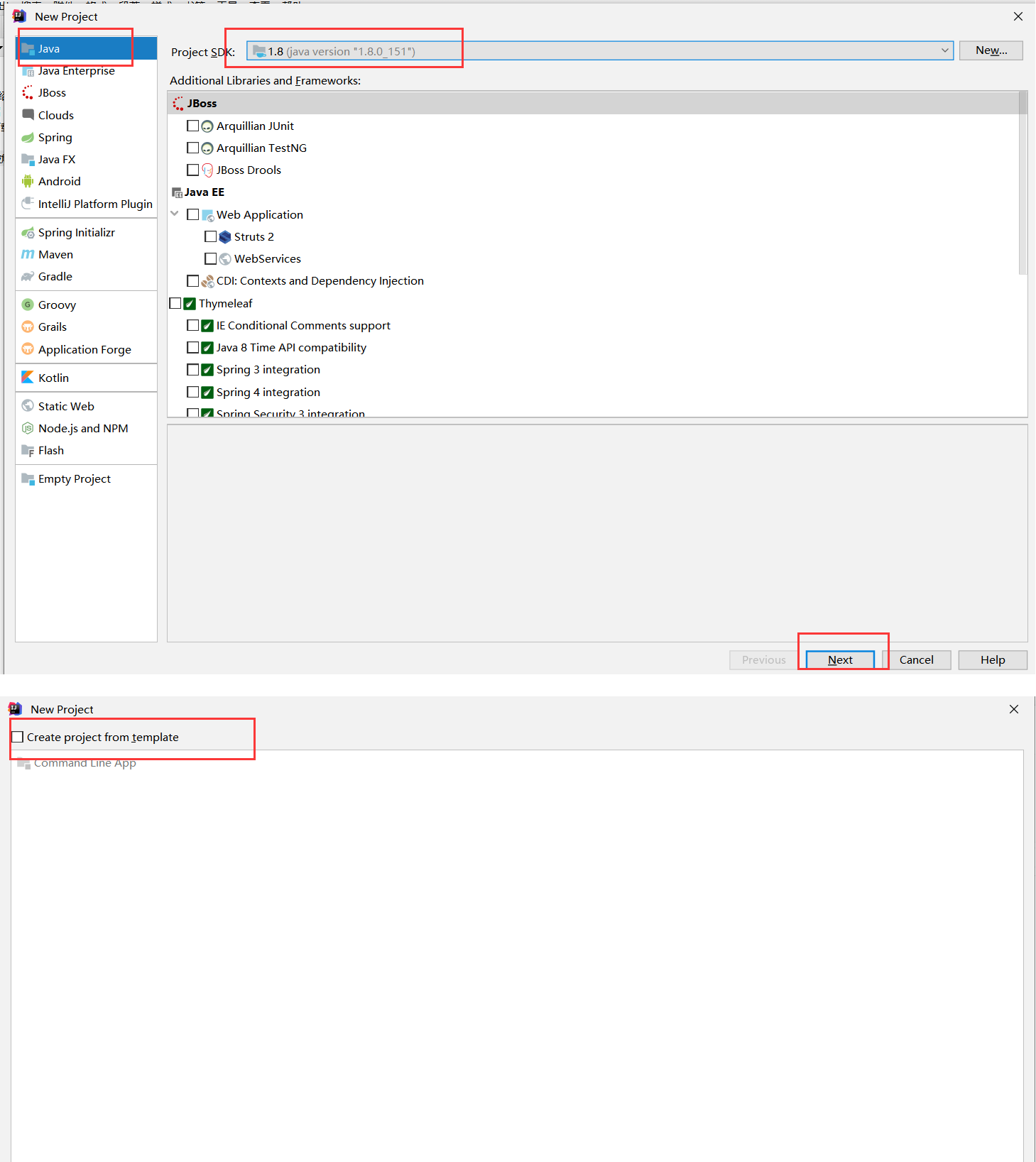
Task: Choose the Spring Initializr icon
Action: [x=28, y=232]
